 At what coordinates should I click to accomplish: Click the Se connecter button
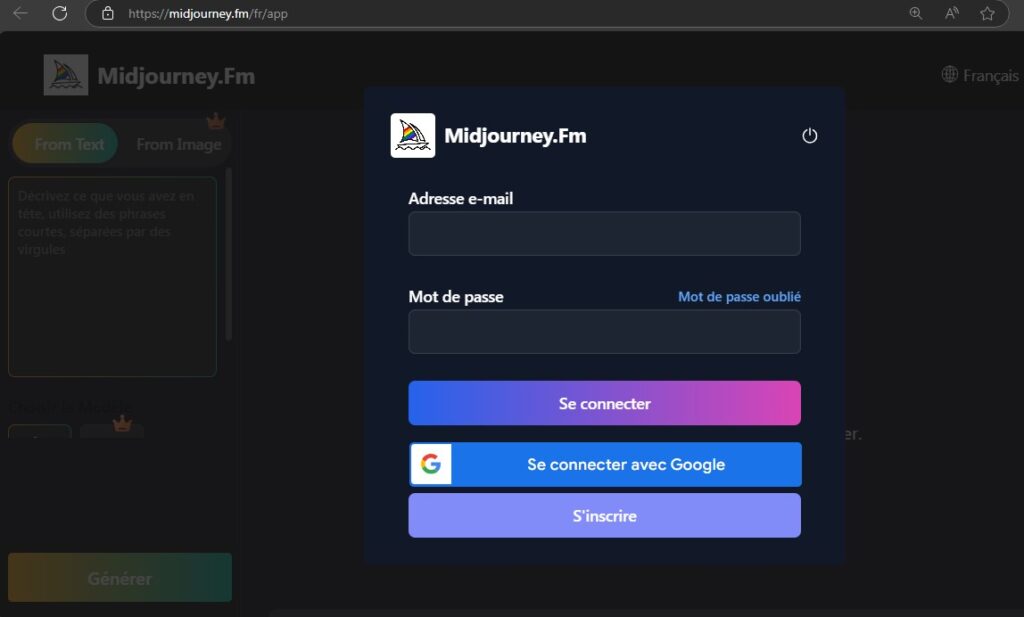(x=605, y=403)
